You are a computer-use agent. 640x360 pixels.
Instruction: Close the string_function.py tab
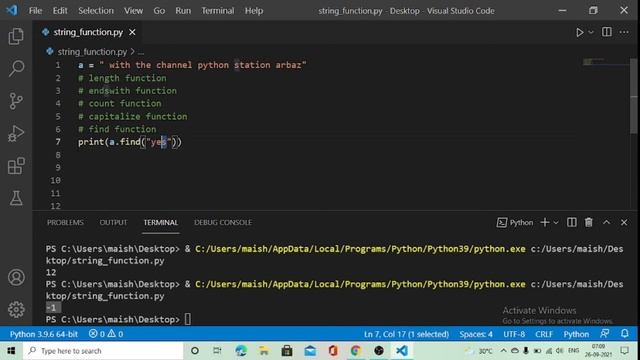tap(132, 32)
